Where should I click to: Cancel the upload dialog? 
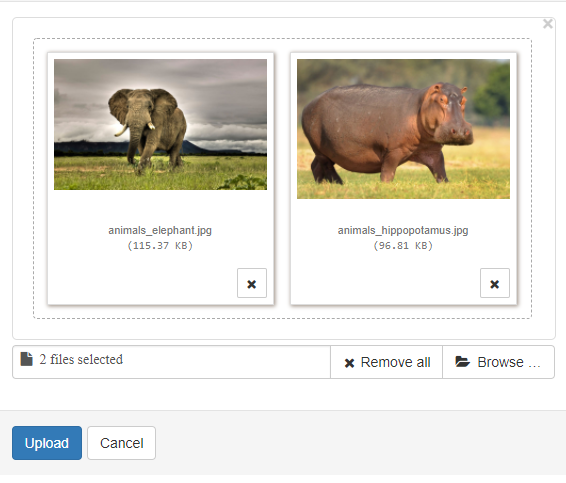(x=121, y=443)
